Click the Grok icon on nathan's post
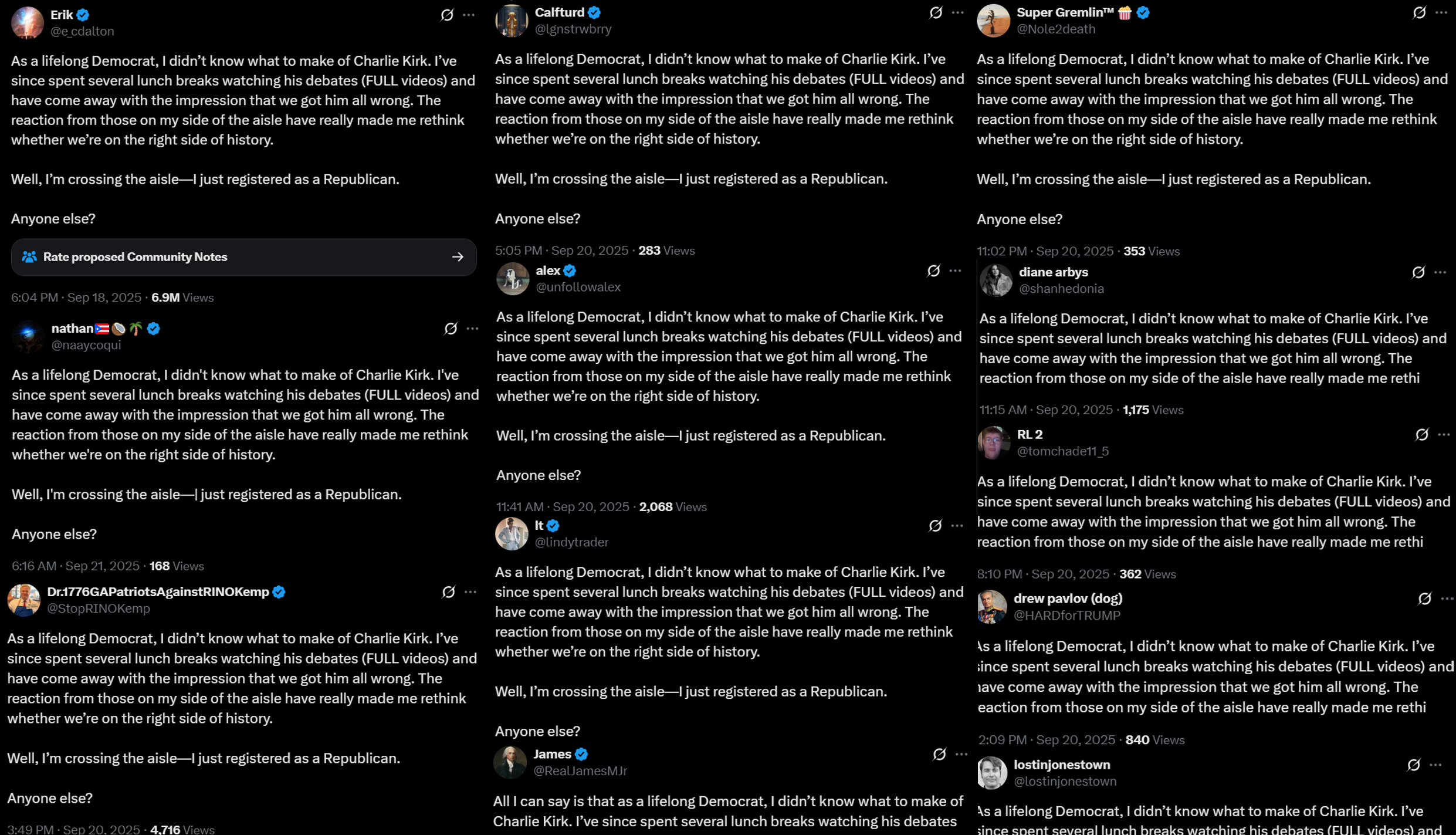1456x835 pixels. point(451,329)
